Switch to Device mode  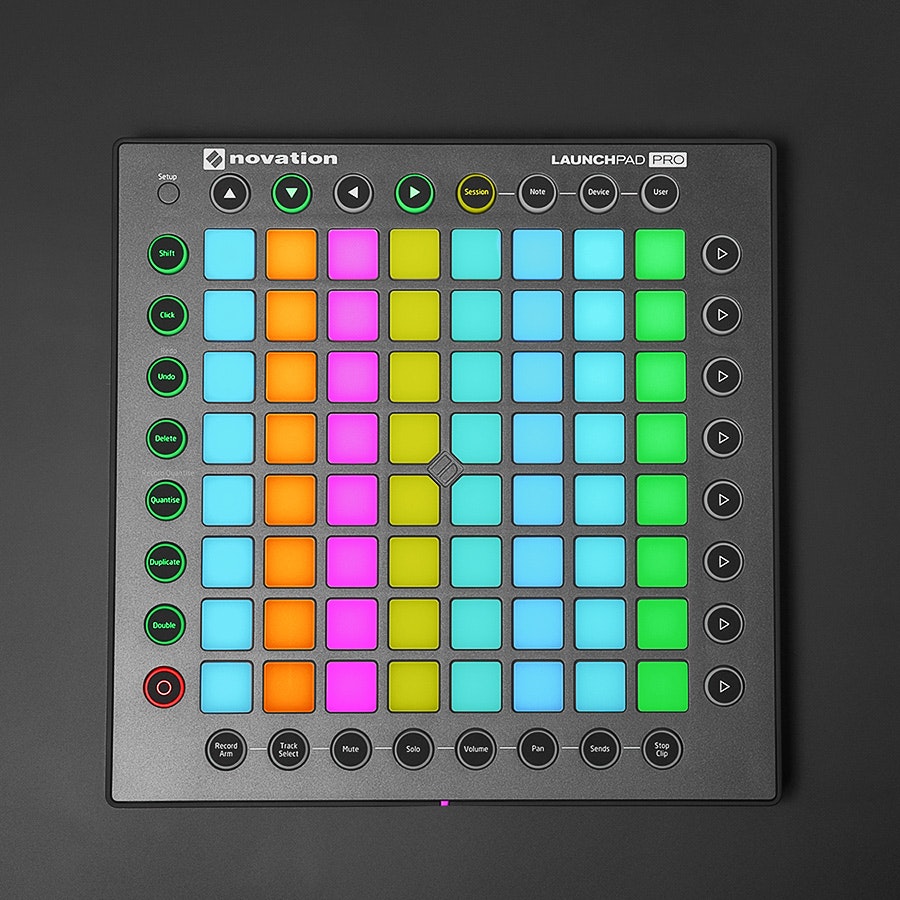tap(599, 192)
